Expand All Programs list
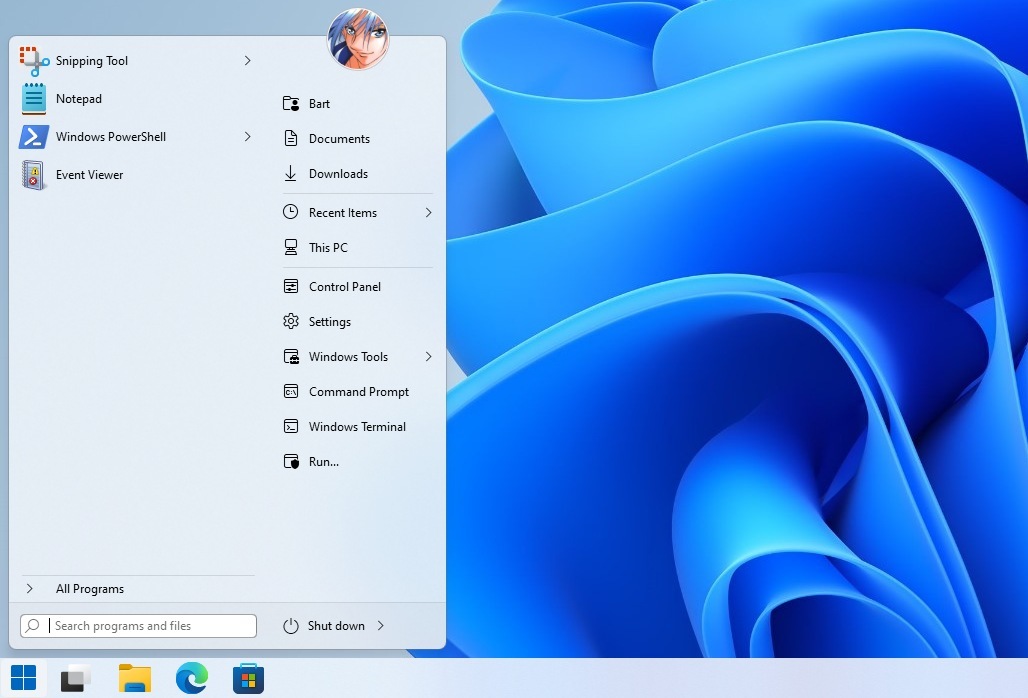The width and height of the screenshot is (1028, 698). point(90,589)
